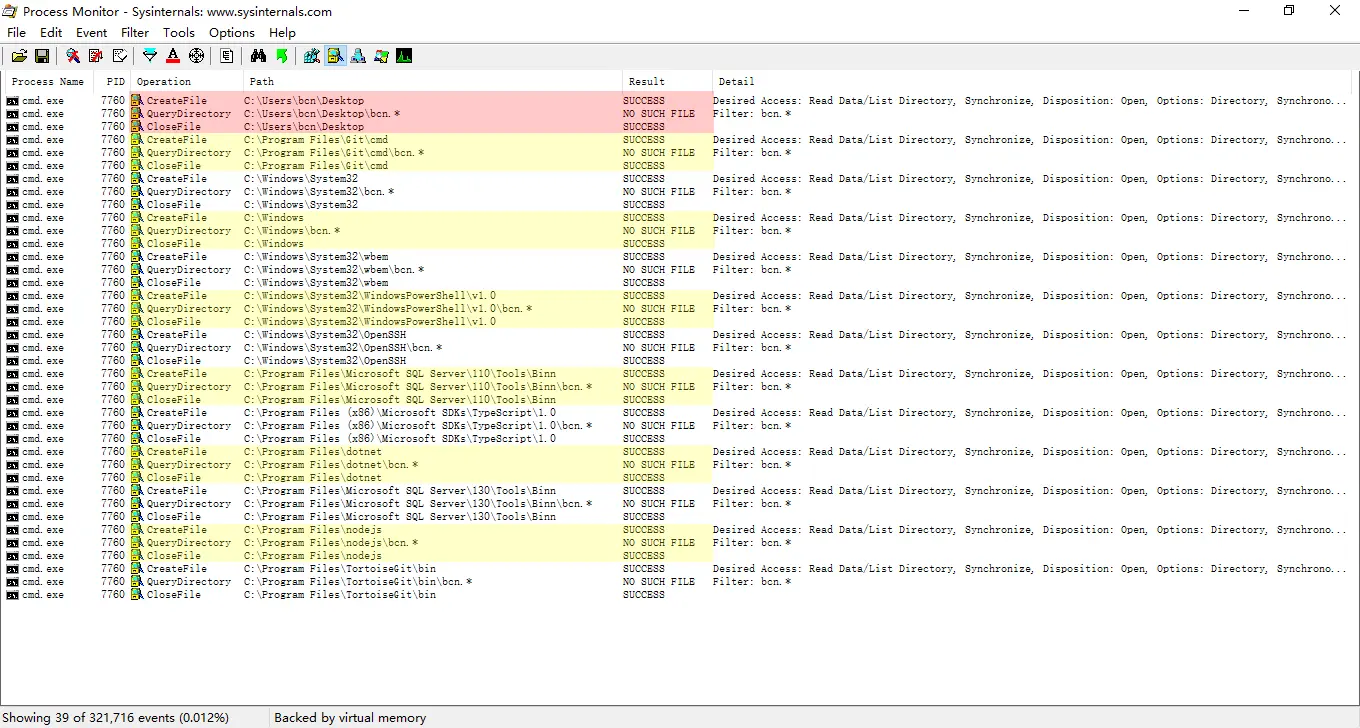The width and height of the screenshot is (1360, 728).
Task: Open the File menu
Action: (16, 33)
